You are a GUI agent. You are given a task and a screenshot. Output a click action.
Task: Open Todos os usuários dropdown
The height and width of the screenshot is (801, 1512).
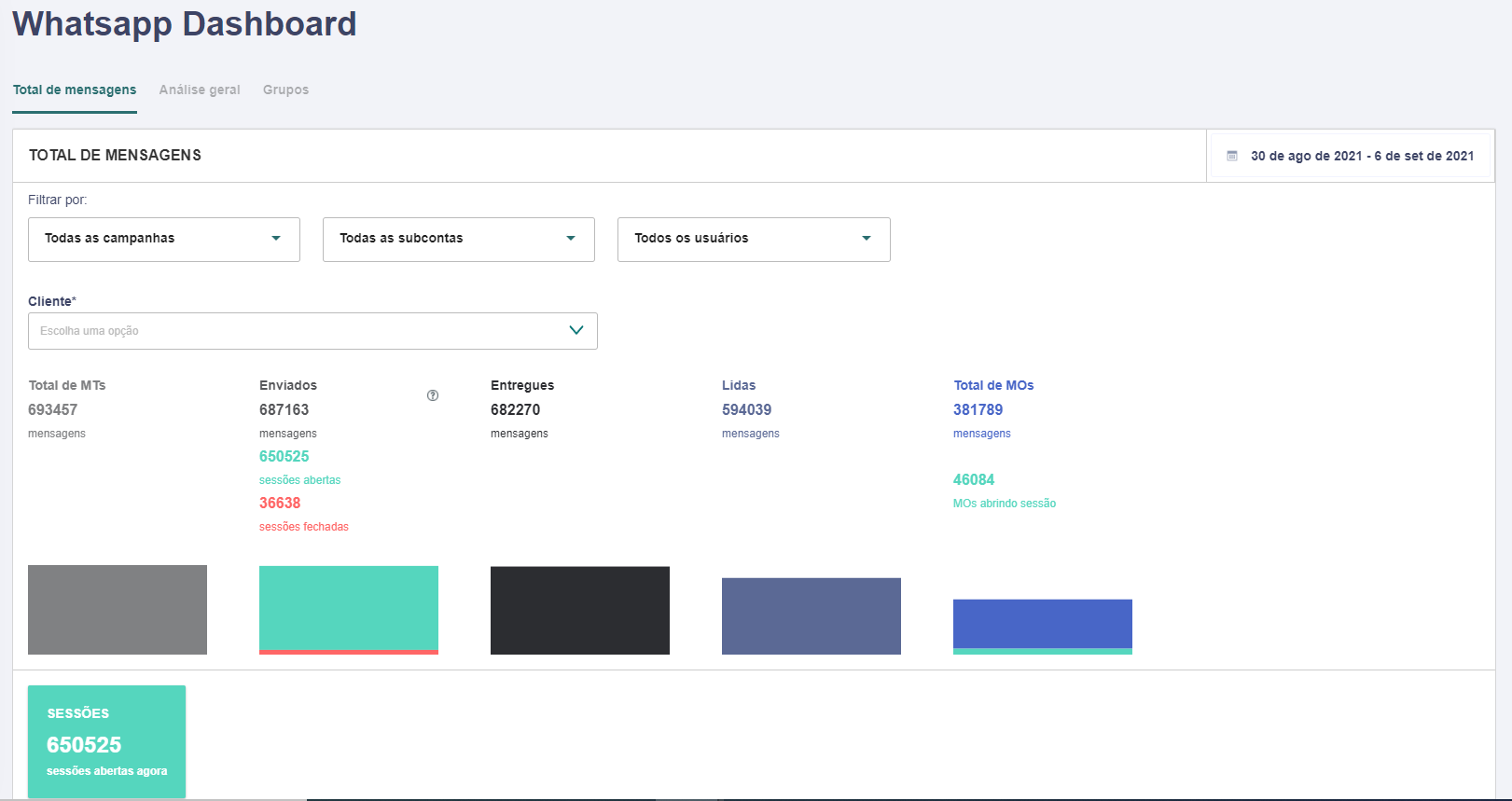click(754, 240)
